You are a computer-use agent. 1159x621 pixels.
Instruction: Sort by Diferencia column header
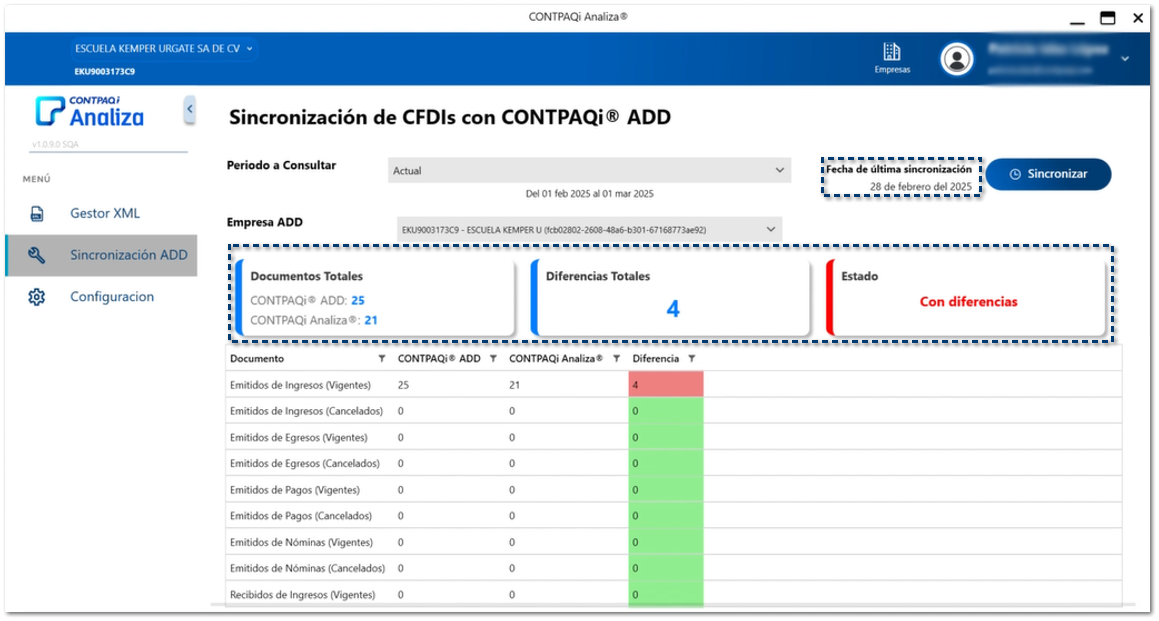click(656, 359)
